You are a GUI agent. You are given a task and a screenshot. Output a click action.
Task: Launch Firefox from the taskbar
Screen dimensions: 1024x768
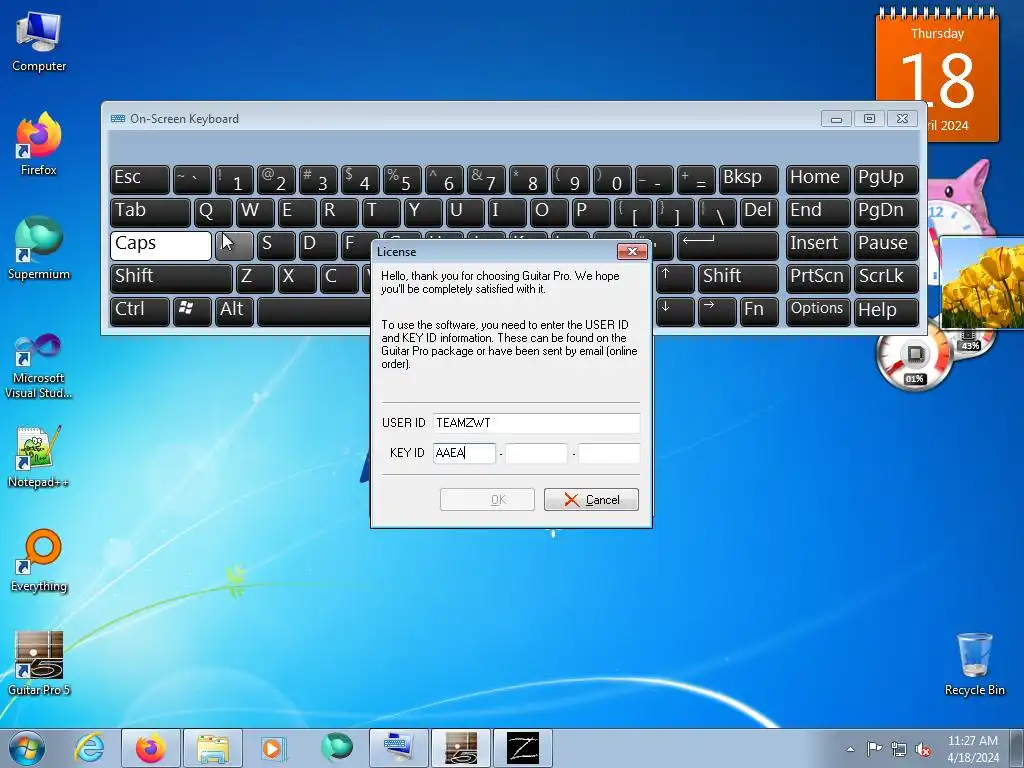(150, 748)
